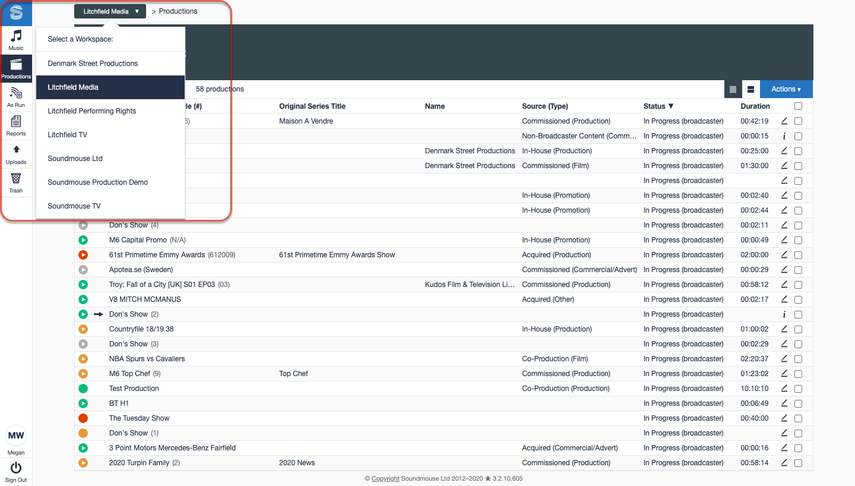Viewport: 855px width, 486px height.
Task: Edit the Maison A Vendre row pencil
Action: click(784, 121)
